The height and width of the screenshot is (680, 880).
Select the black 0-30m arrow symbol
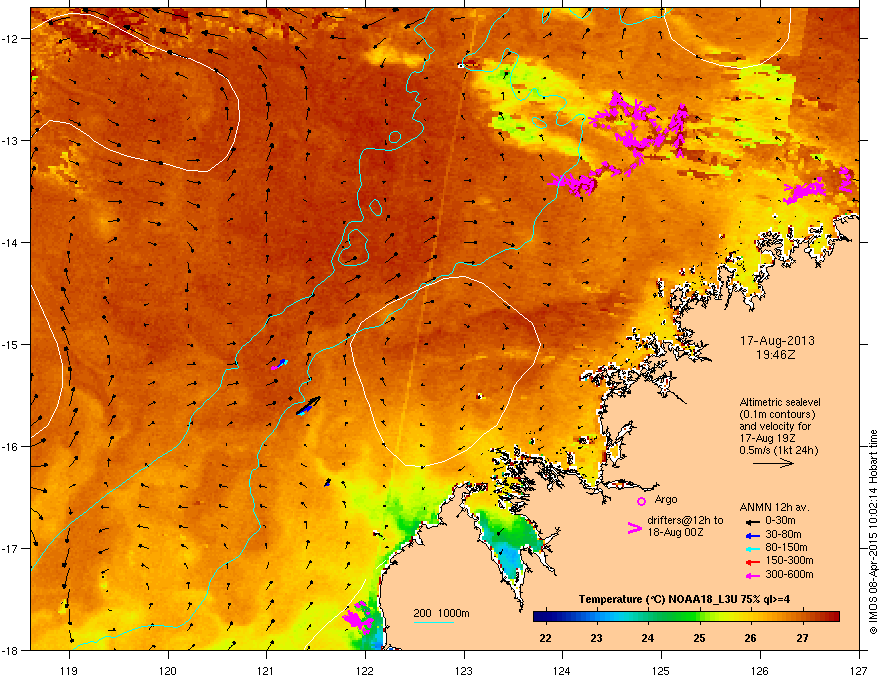tap(752, 521)
